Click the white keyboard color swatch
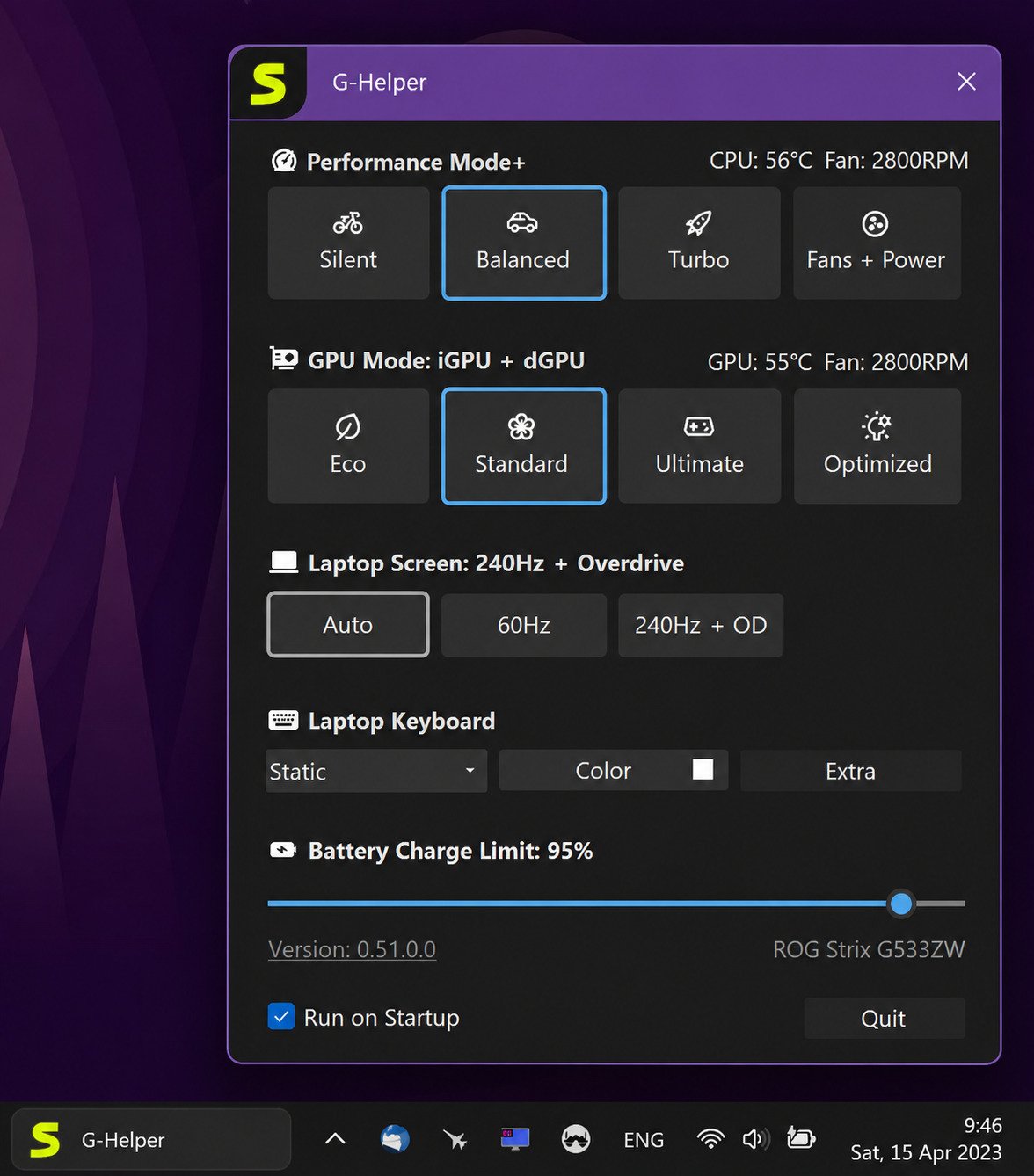This screenshot has height=1176, width=1034. pyautogui.click(x=703, y=769)
